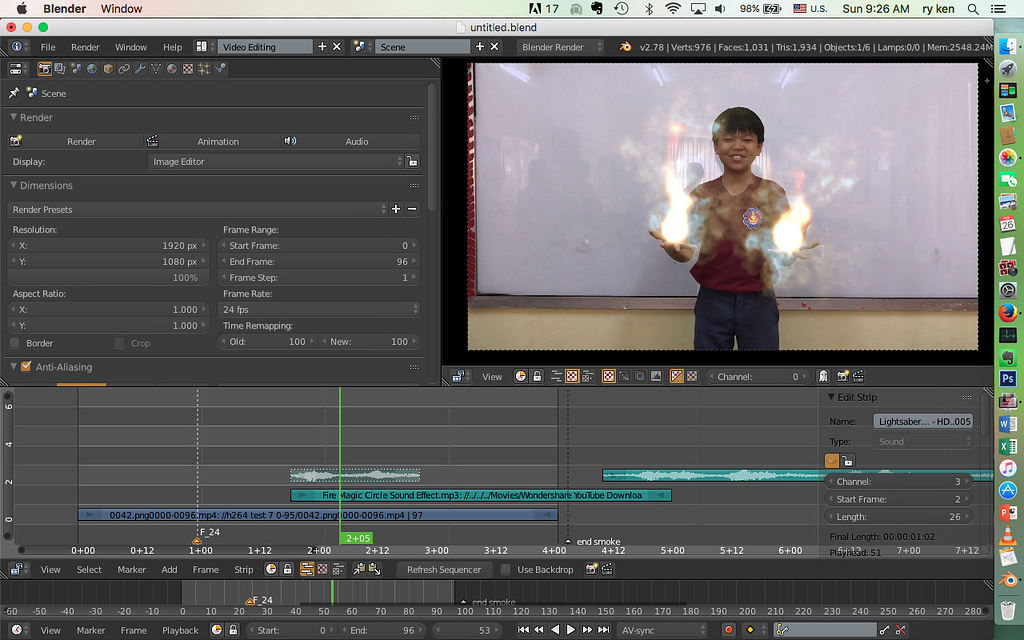Open the Material properties tab (sphere icon)
This screenshot has width=1024, height=640.
click(172, 69)
